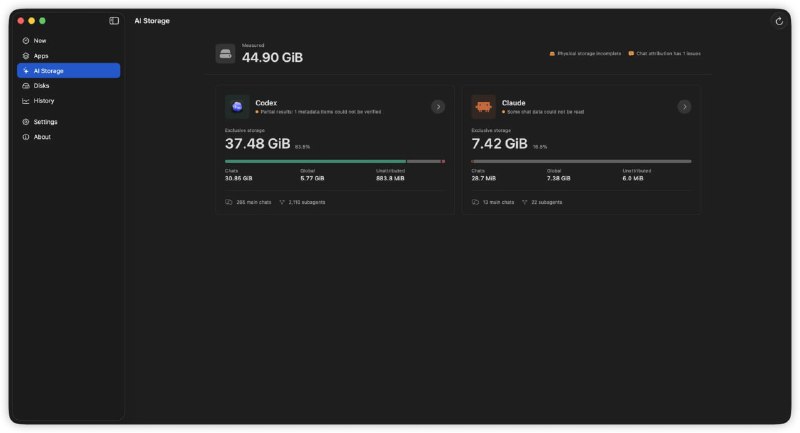This screenshot has height=433, width=800.
Task: Expand Claude details with the chevron
Action: (x=684, y=107)
